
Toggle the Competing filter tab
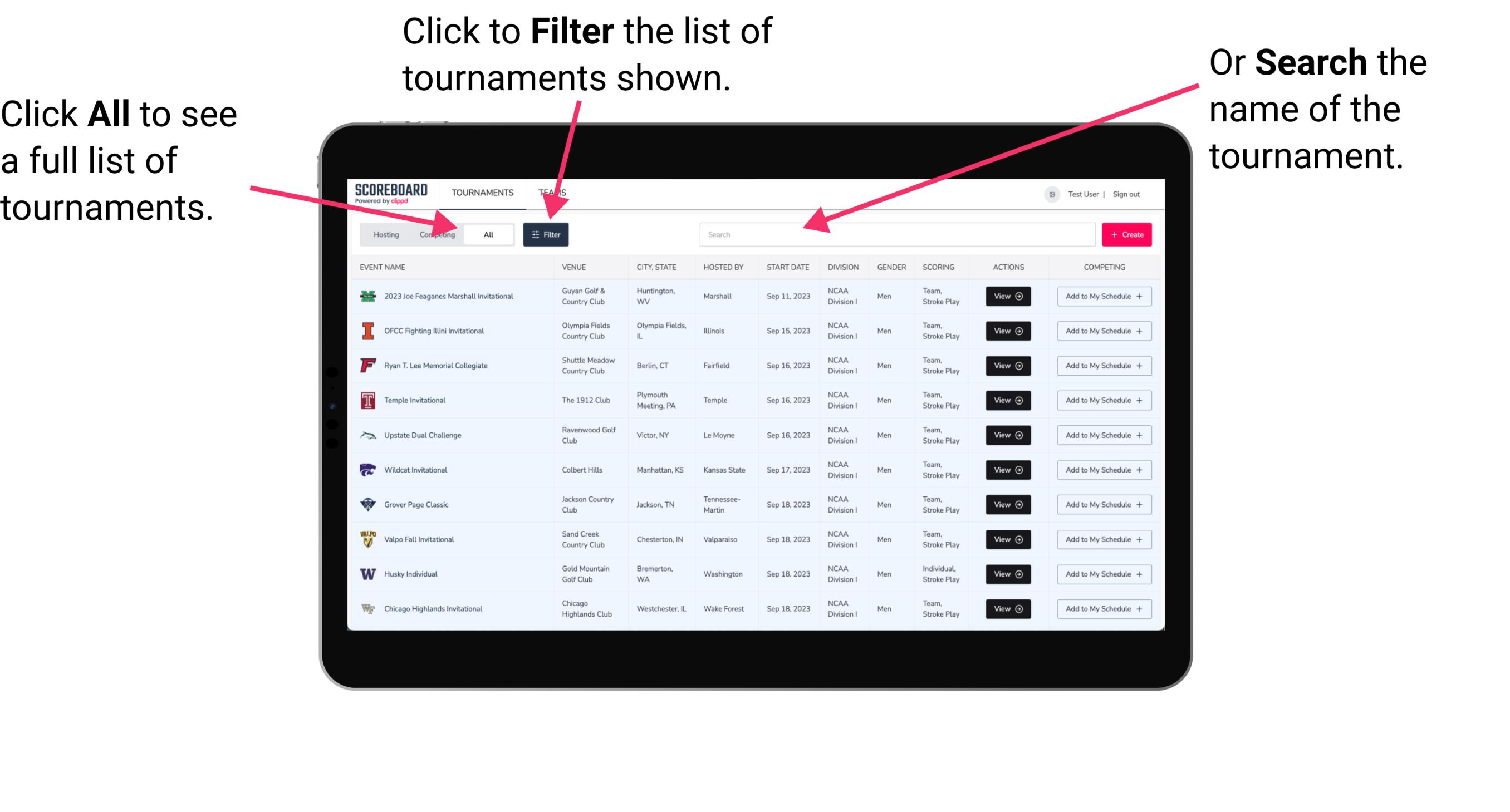coord(437,234)
